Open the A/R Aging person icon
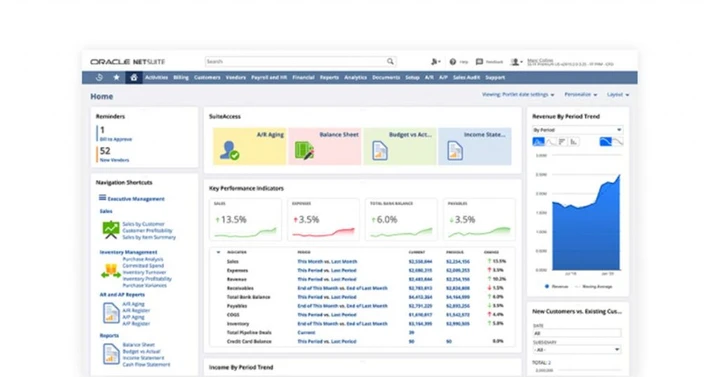The width and height of the screenshot is (720, 377). tap(229, 150)
